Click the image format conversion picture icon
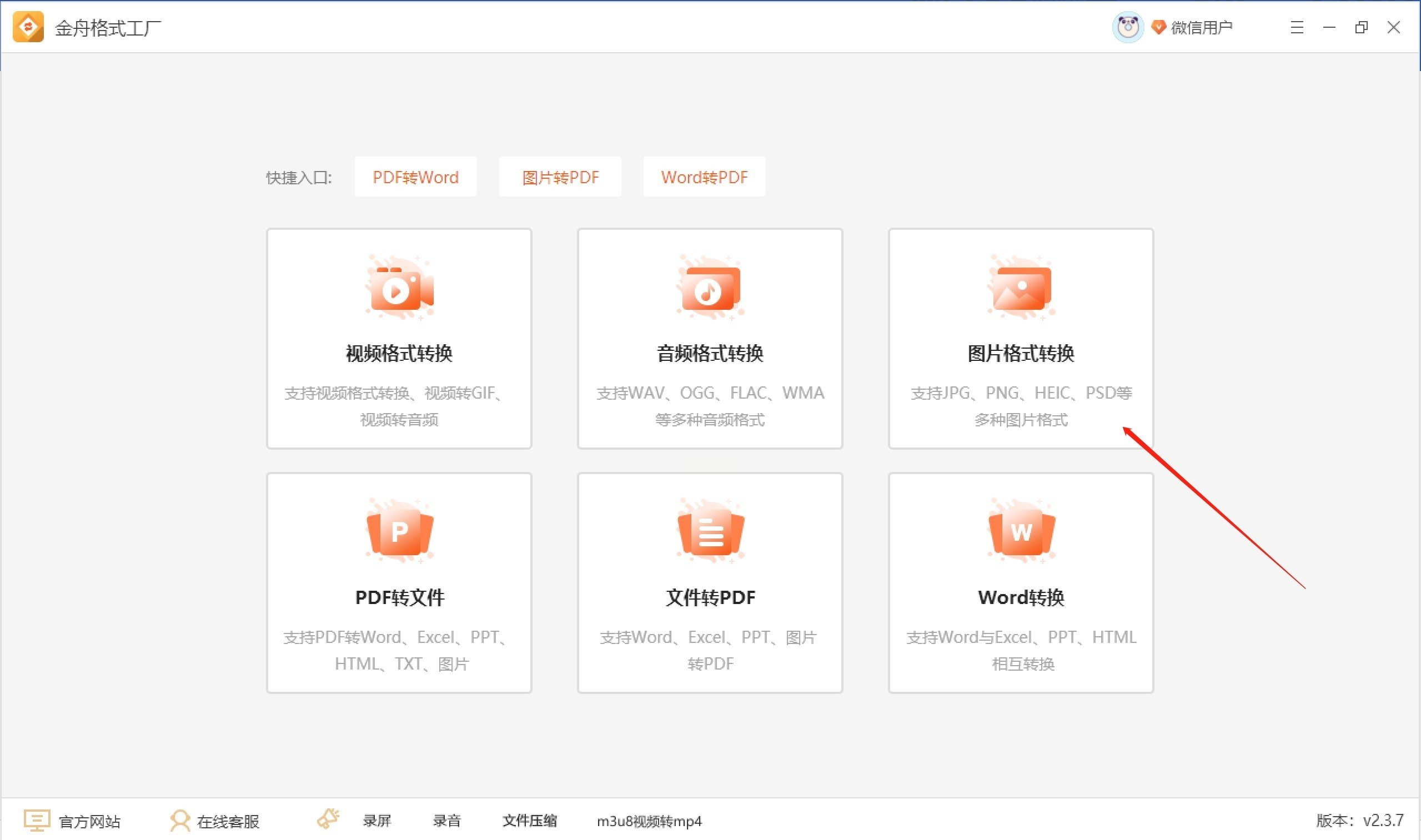Screen dimensions: 1421x840 click(x=1021, y=289)
